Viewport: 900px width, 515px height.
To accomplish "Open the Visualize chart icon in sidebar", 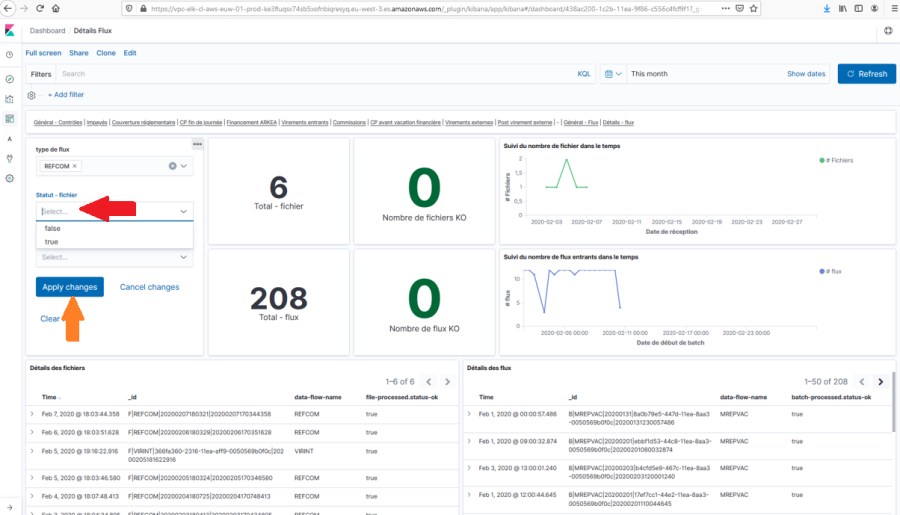I will click(9, 99).
